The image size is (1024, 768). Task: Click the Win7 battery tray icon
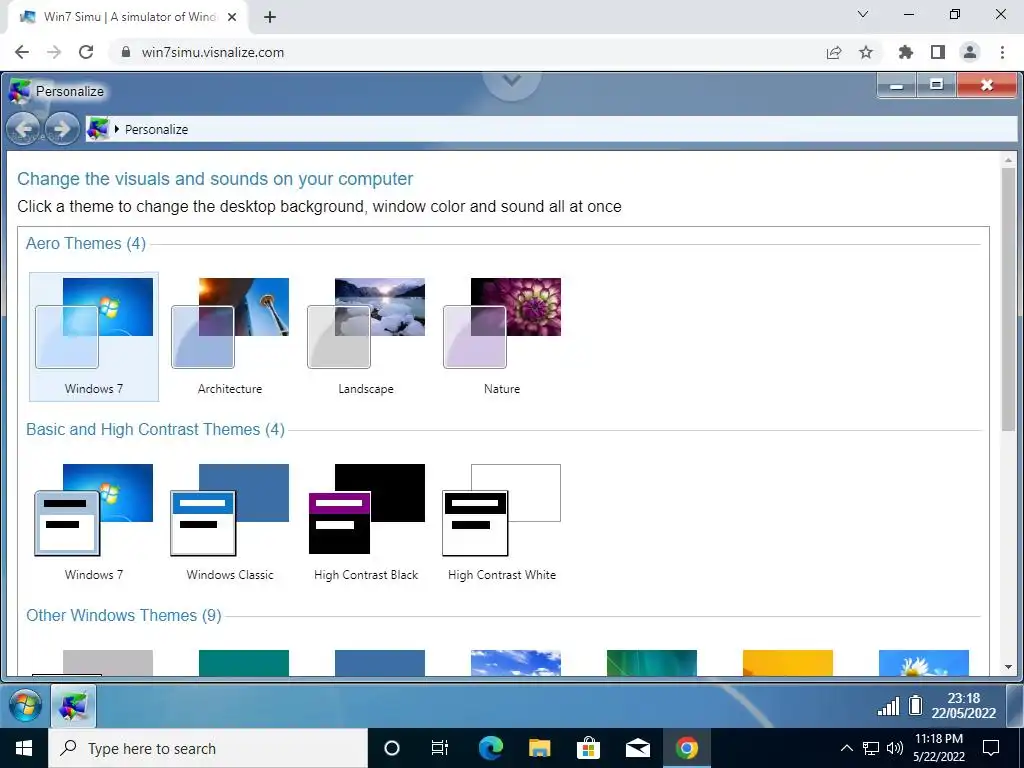point(916,705)
